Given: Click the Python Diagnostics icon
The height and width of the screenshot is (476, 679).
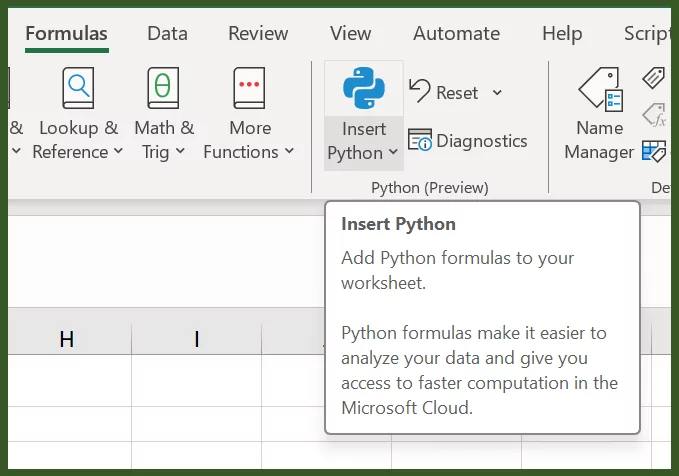Looking at the screenshot, I should [x=420, y=141].
